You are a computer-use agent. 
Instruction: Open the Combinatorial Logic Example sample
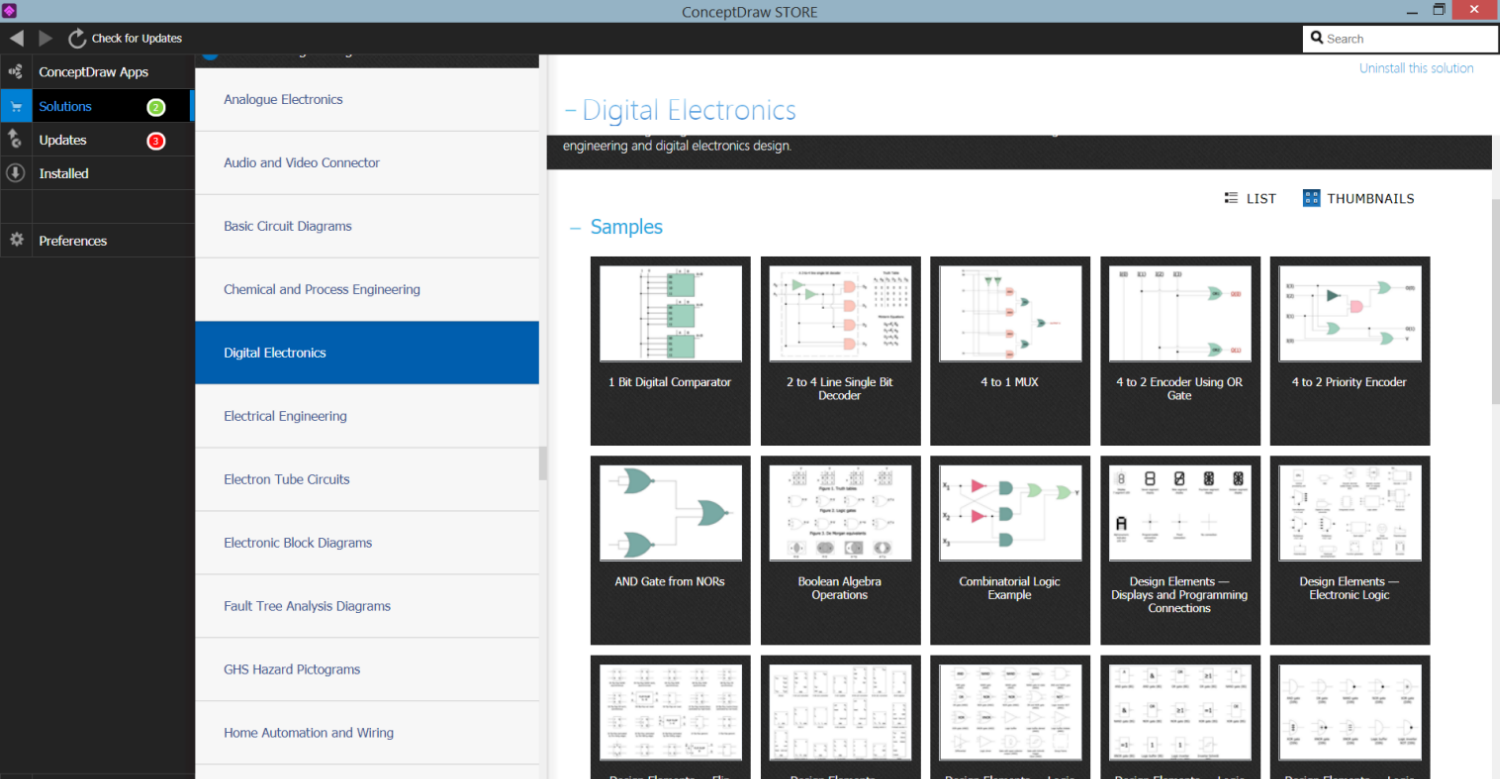[1010, 550]
